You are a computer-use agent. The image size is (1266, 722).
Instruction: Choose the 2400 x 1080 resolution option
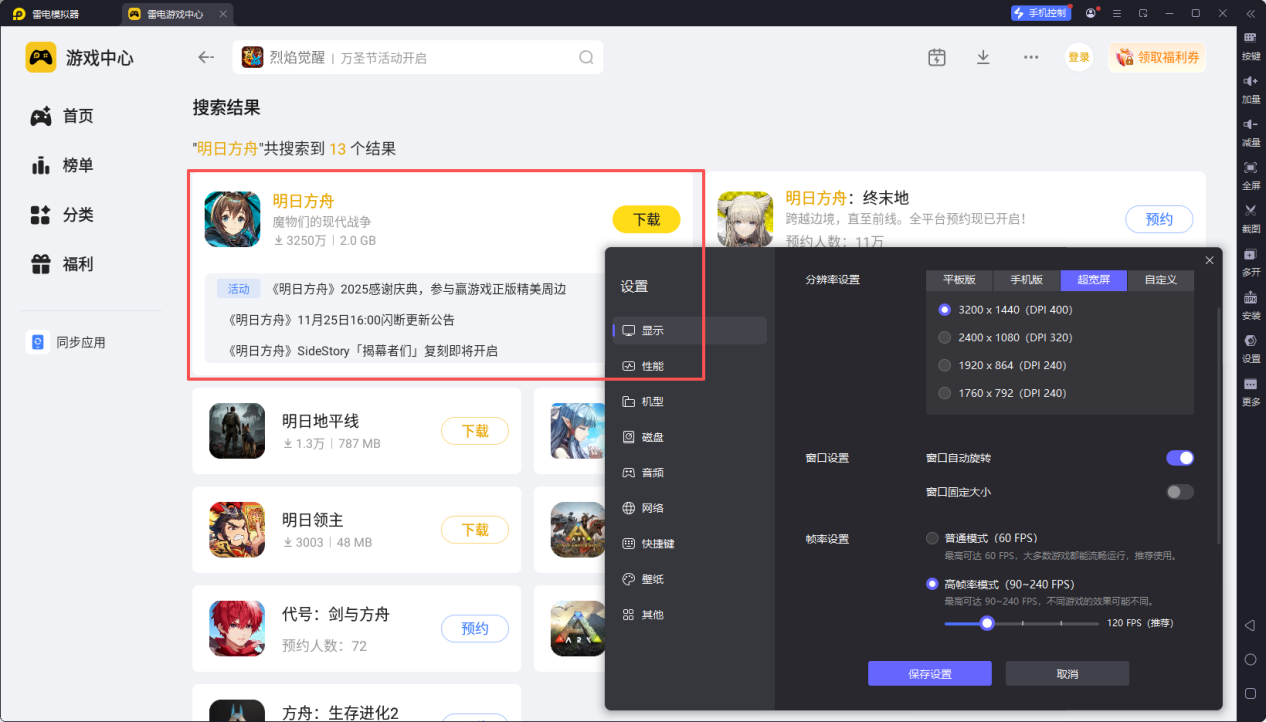point(944,337)
